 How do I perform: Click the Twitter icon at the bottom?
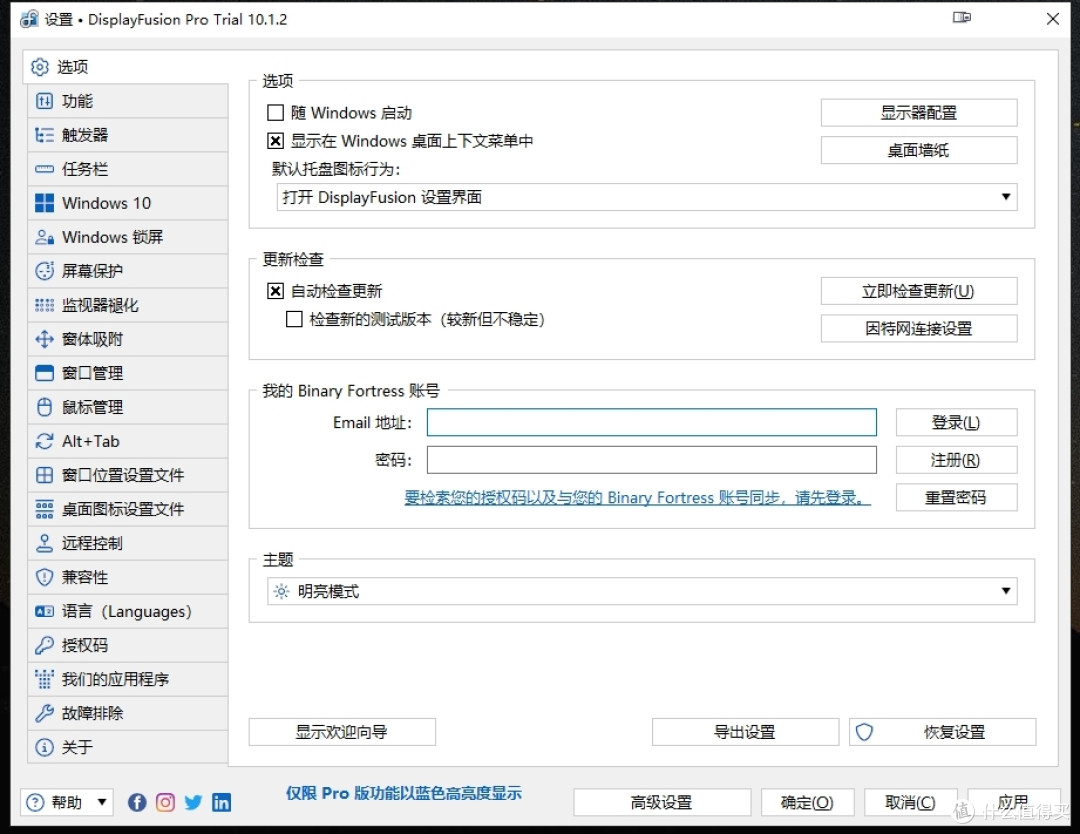(193, 802)
